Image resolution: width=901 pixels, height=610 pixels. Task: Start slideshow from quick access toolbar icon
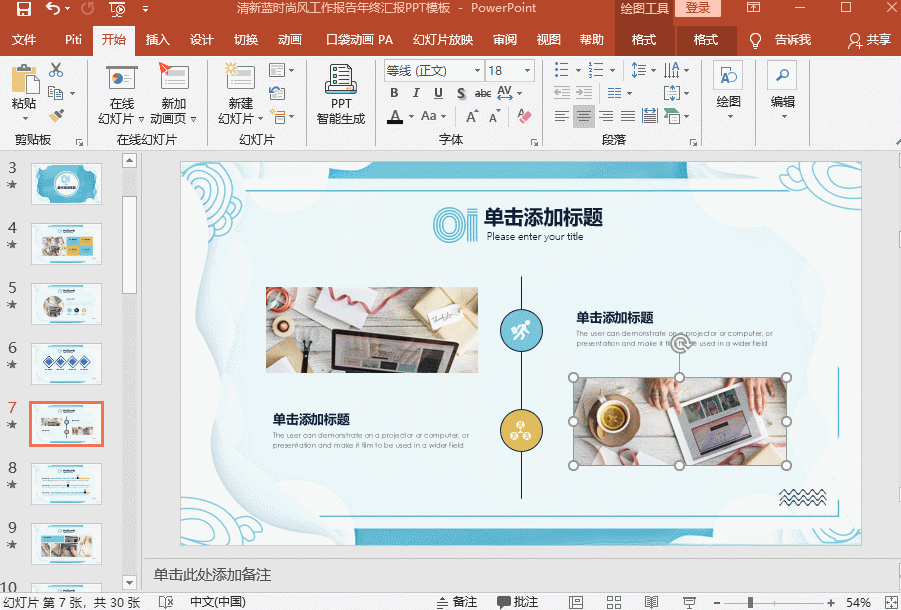[117, 9]
